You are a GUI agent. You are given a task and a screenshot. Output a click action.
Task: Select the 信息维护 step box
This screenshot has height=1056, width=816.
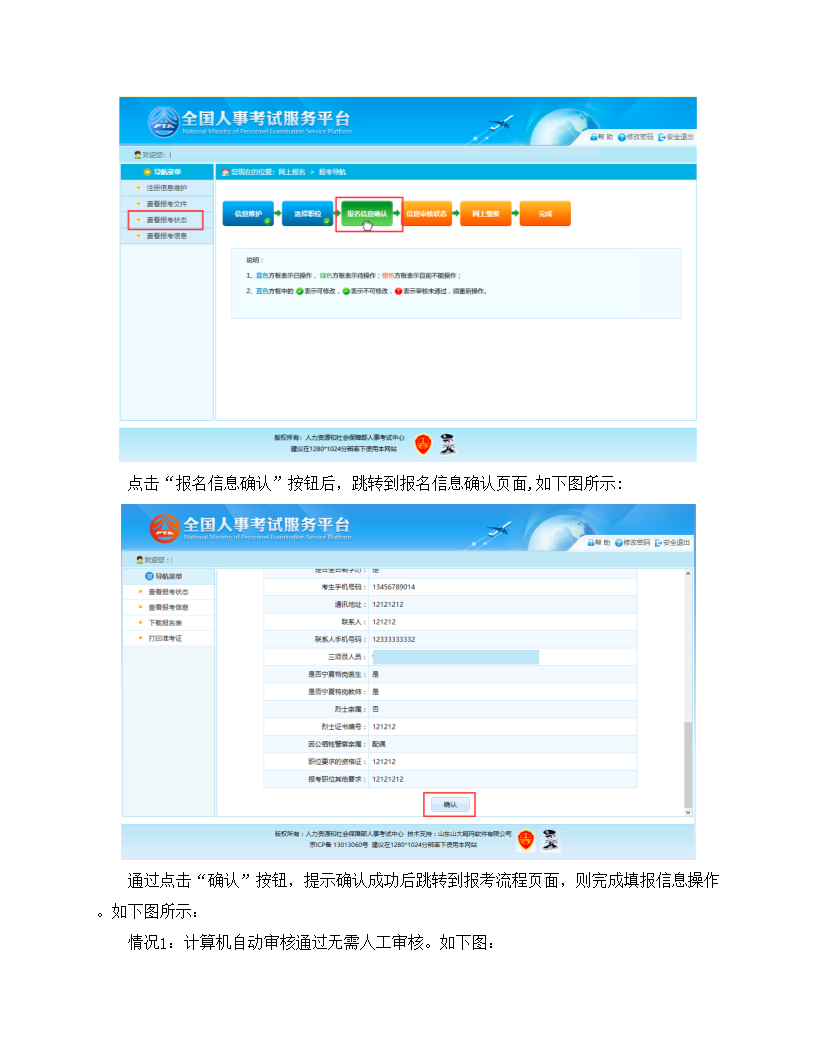coord(249,213)
